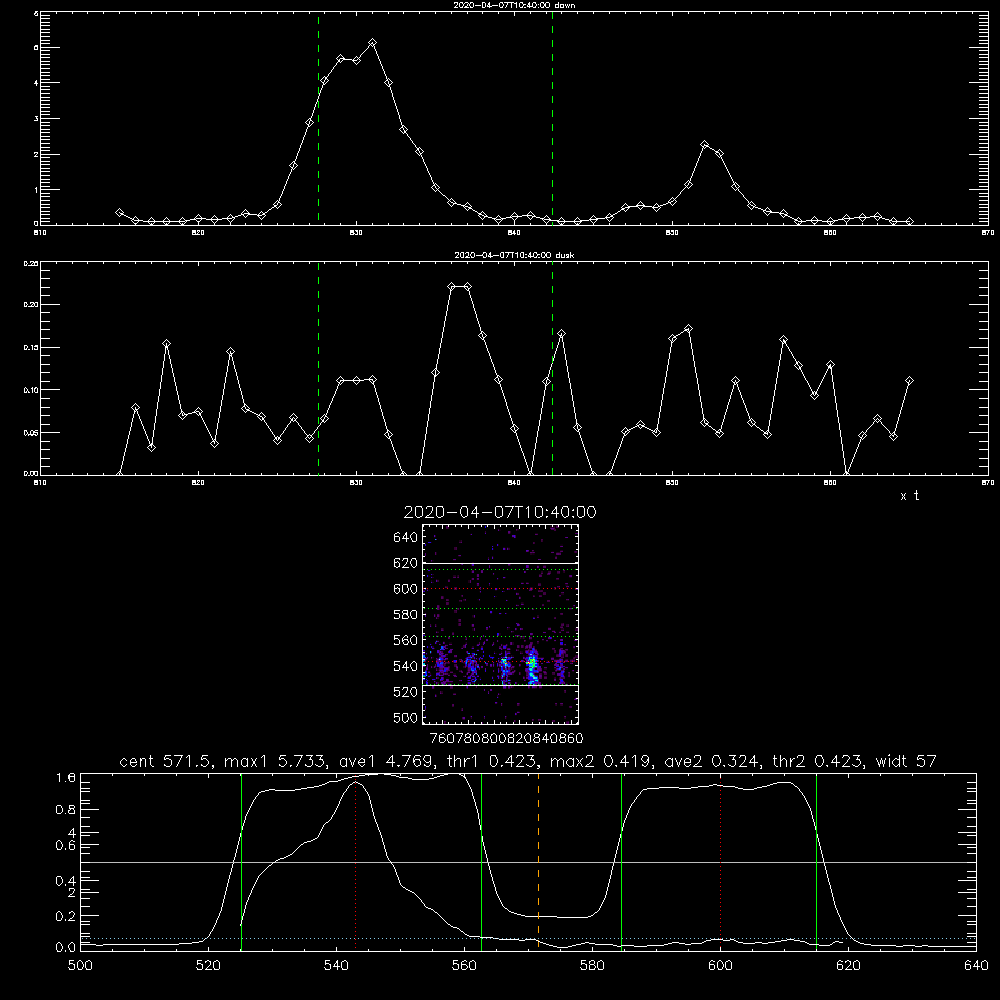The image size is (1000, 1000).
Task: Click the red dotted line near 543 in bottom plot
Action: click(355, 867)
